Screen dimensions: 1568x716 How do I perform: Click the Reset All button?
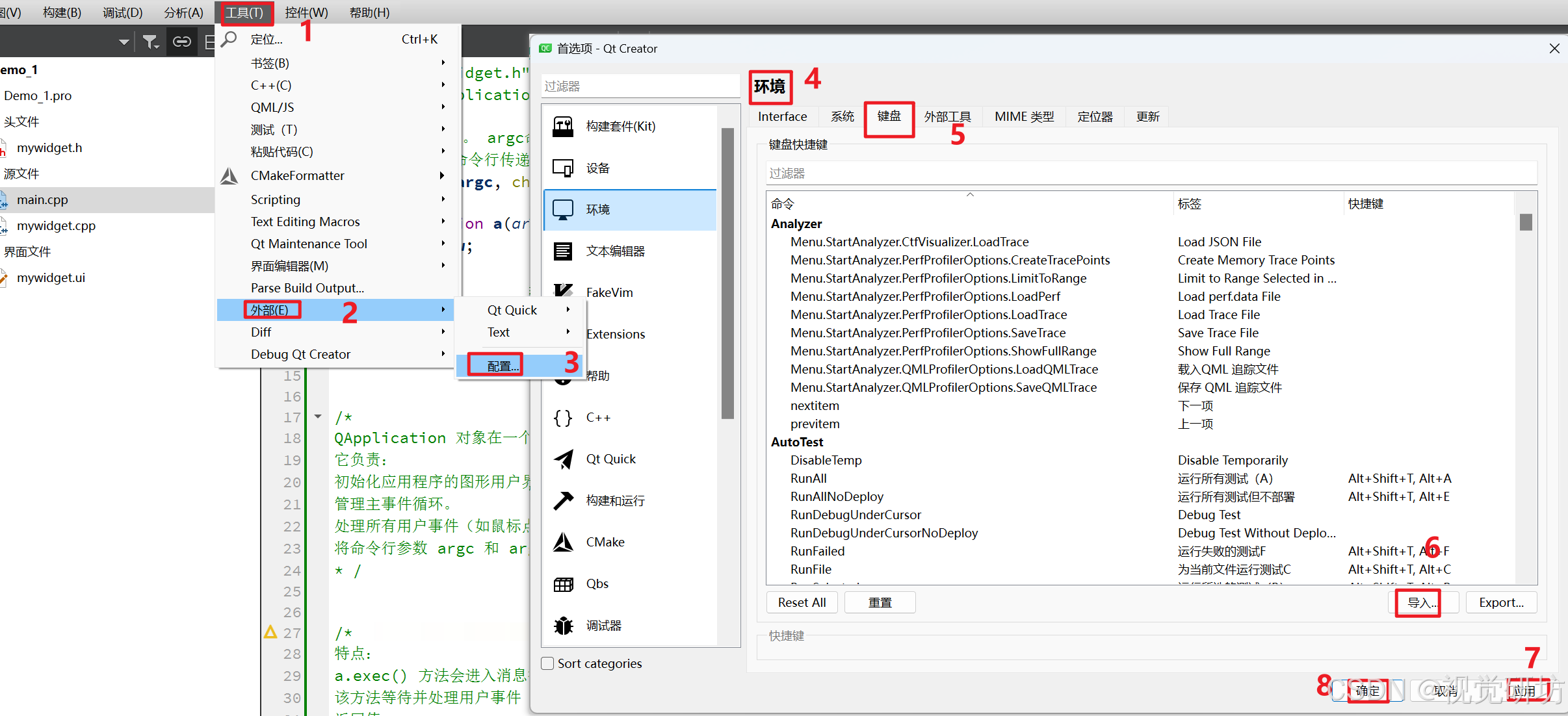coord(802,602)
